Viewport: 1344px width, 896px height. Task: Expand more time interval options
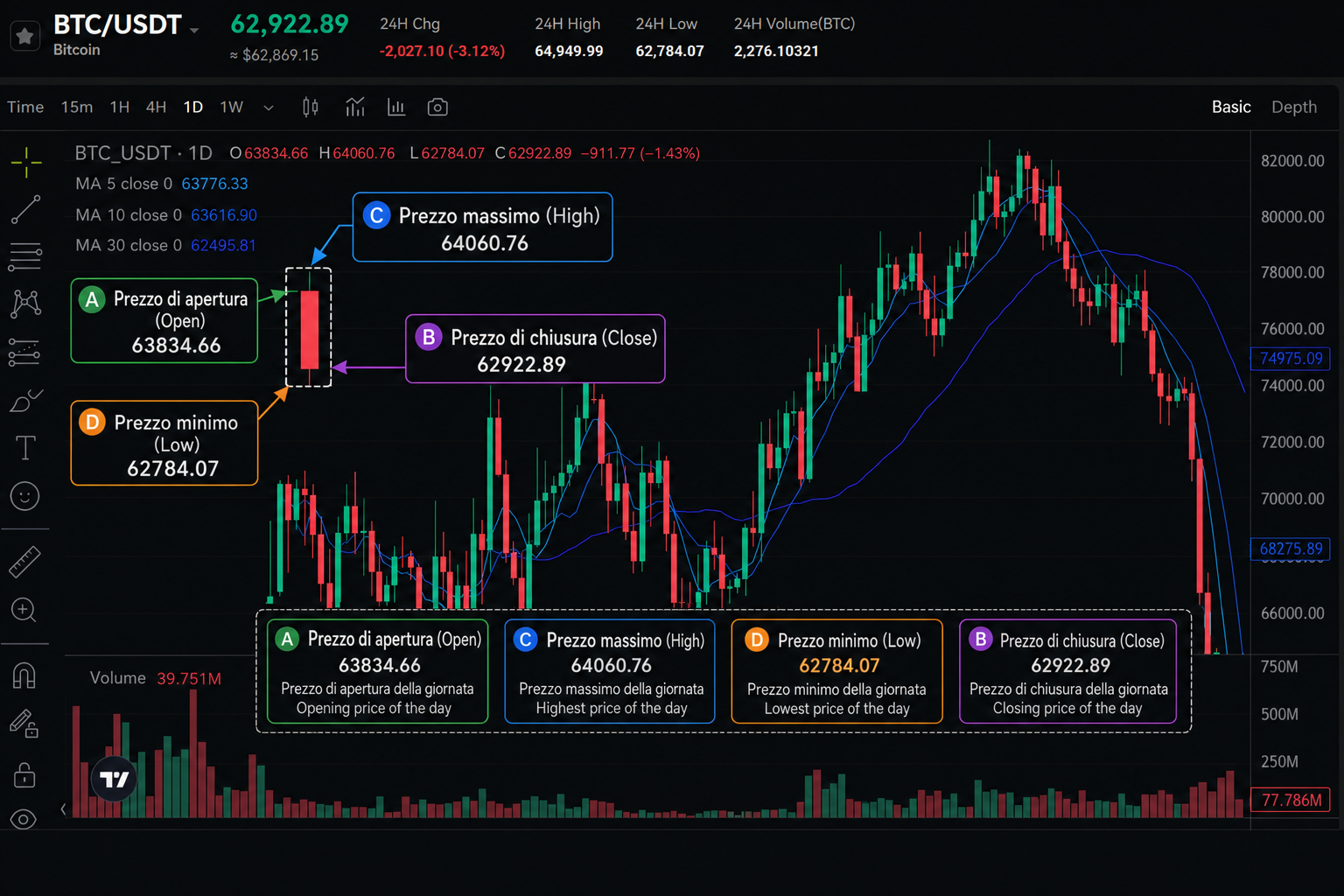[x=269, y=108]
